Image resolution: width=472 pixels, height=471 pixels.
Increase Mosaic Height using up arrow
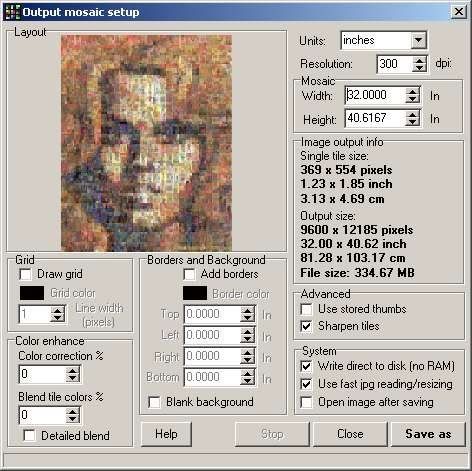(x=412, y=115)
